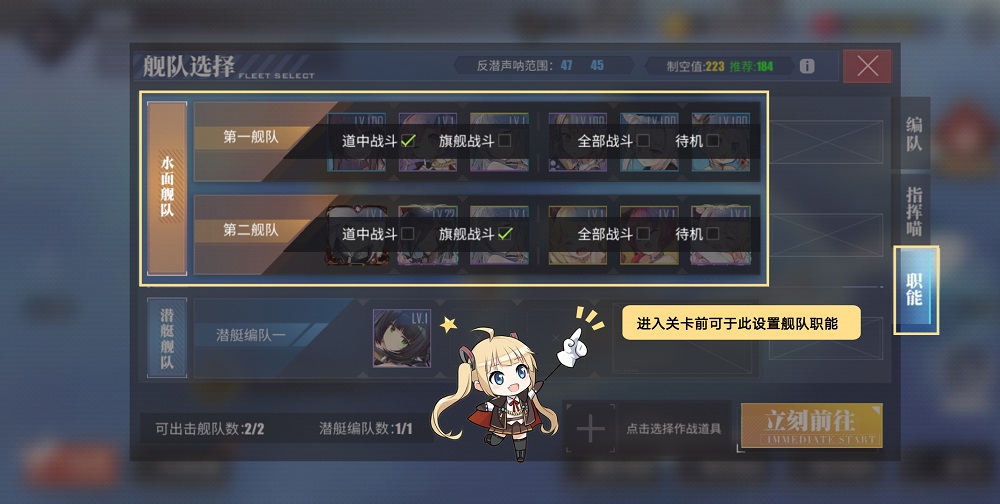
Task: Enable 全部战斗 for 第一舰队
Action: [643, 140]
